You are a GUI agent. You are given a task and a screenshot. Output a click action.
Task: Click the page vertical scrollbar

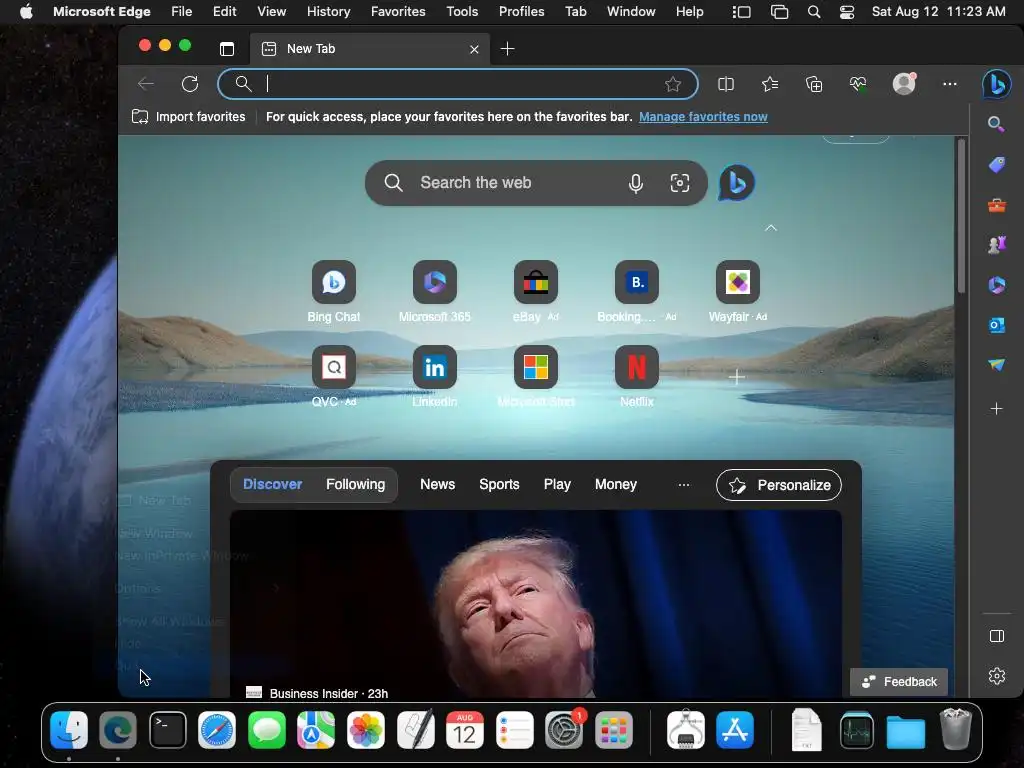(x=961, y=216)
